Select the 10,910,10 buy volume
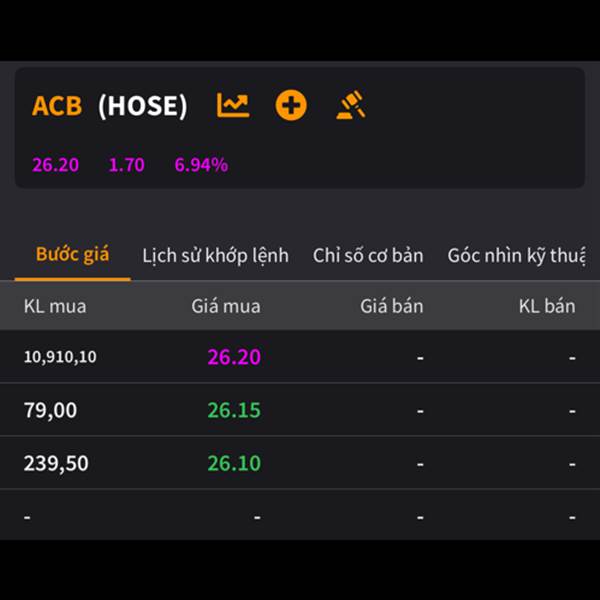The height and width of the screenshot is (600, 600). click(x=60, y=357)
